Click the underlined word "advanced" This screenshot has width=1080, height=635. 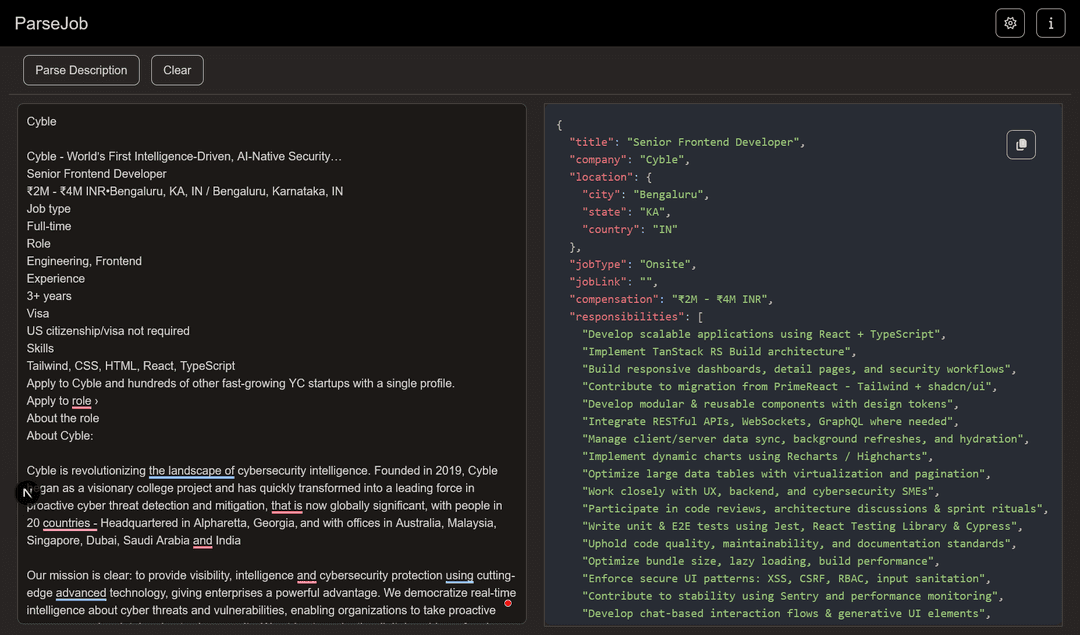click(x=81, y=593)
